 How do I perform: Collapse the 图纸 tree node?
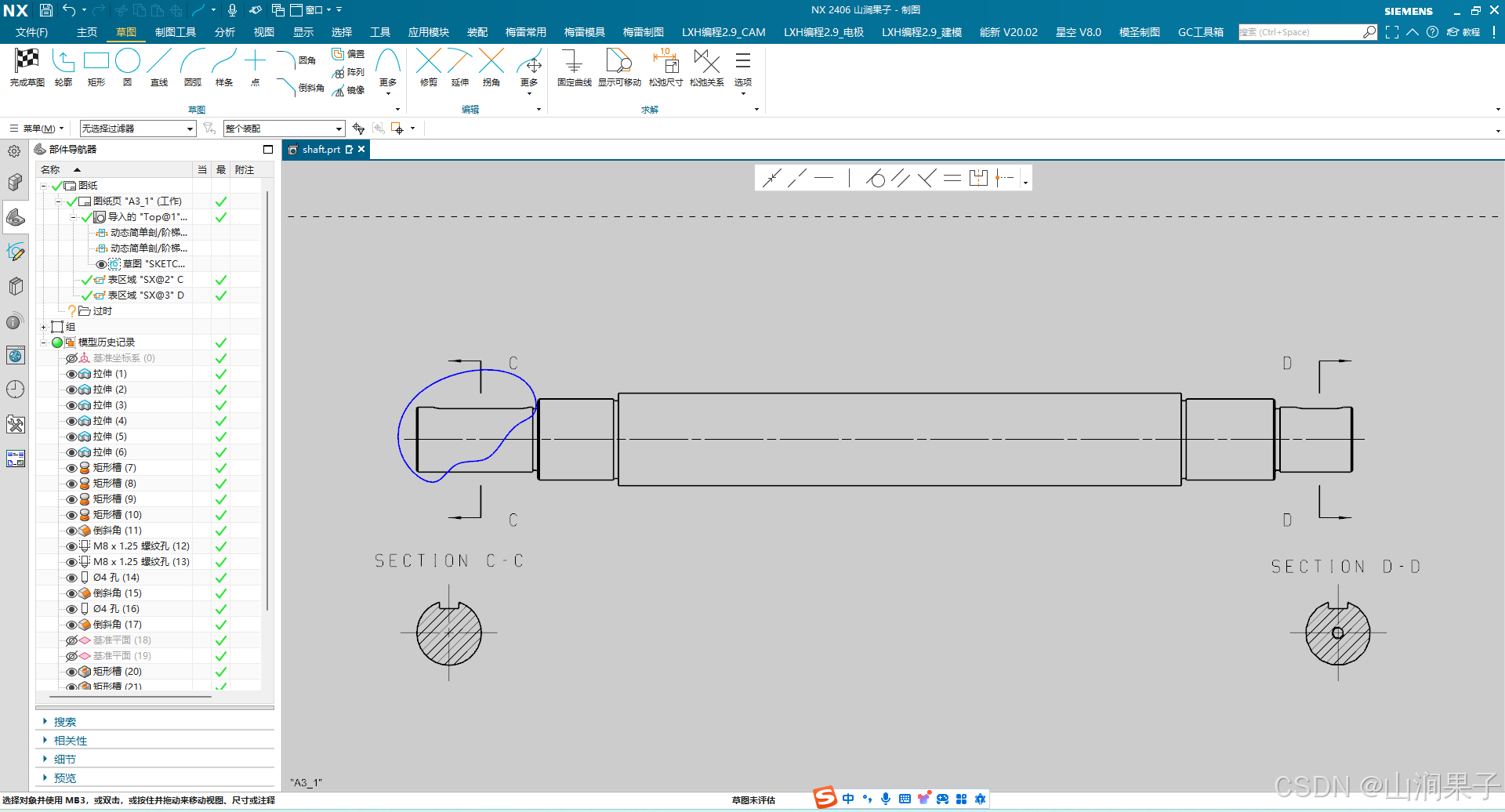(44, 186)
